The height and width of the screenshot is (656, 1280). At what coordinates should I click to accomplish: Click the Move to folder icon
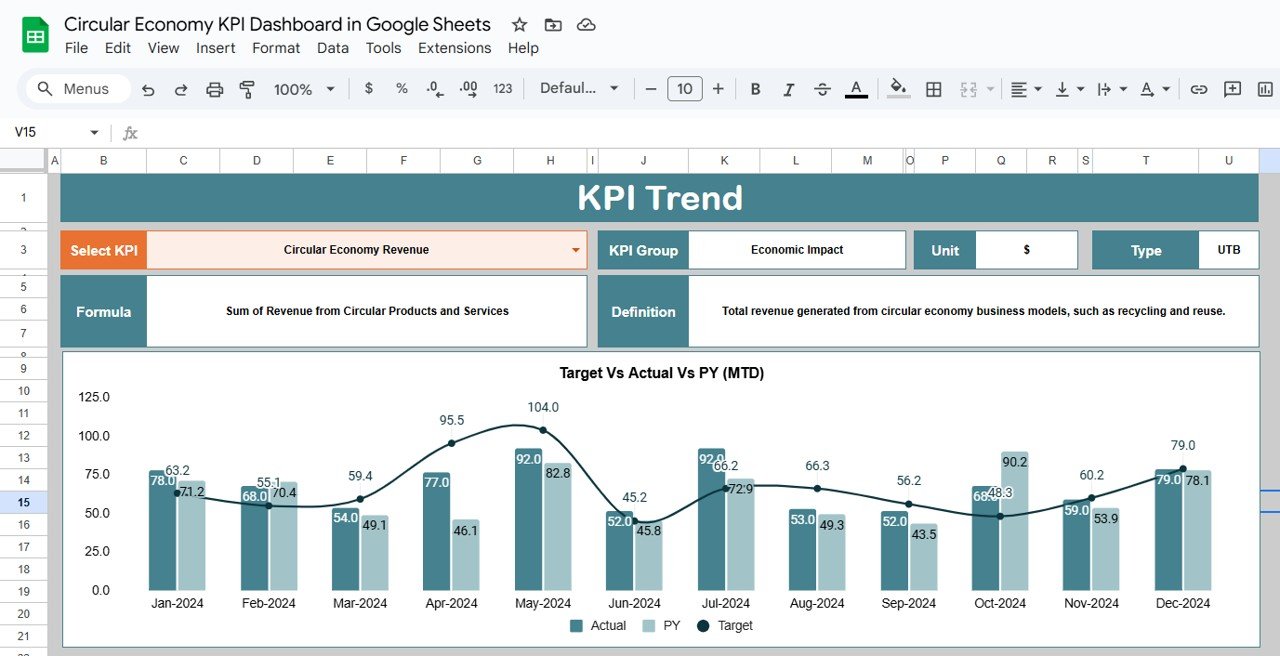553,25
